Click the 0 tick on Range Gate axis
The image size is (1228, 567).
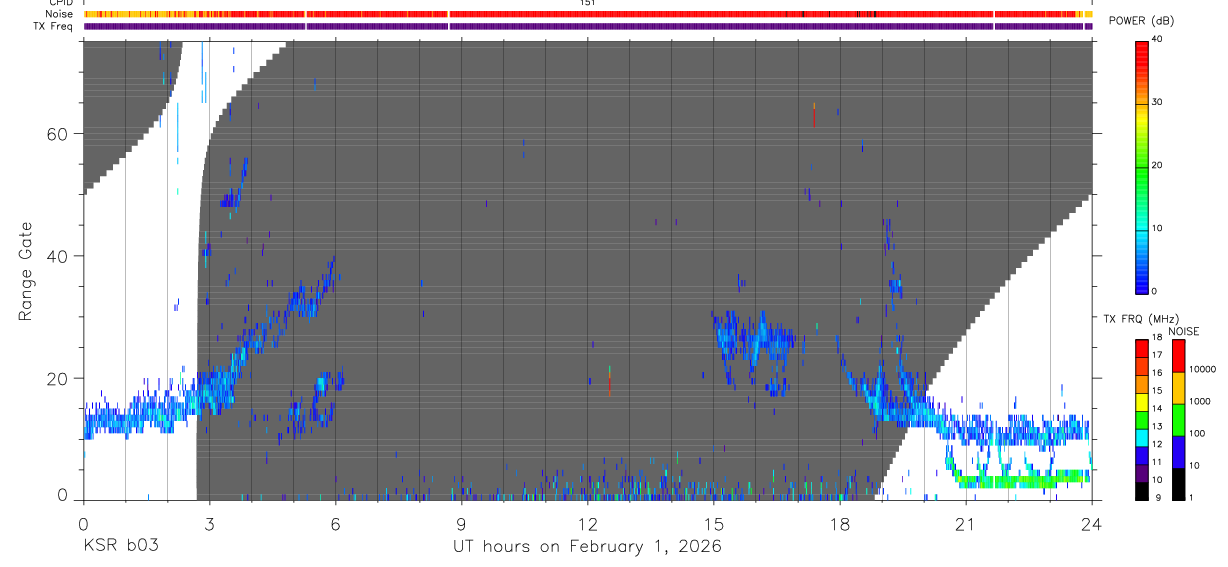[x=62, y=495]
